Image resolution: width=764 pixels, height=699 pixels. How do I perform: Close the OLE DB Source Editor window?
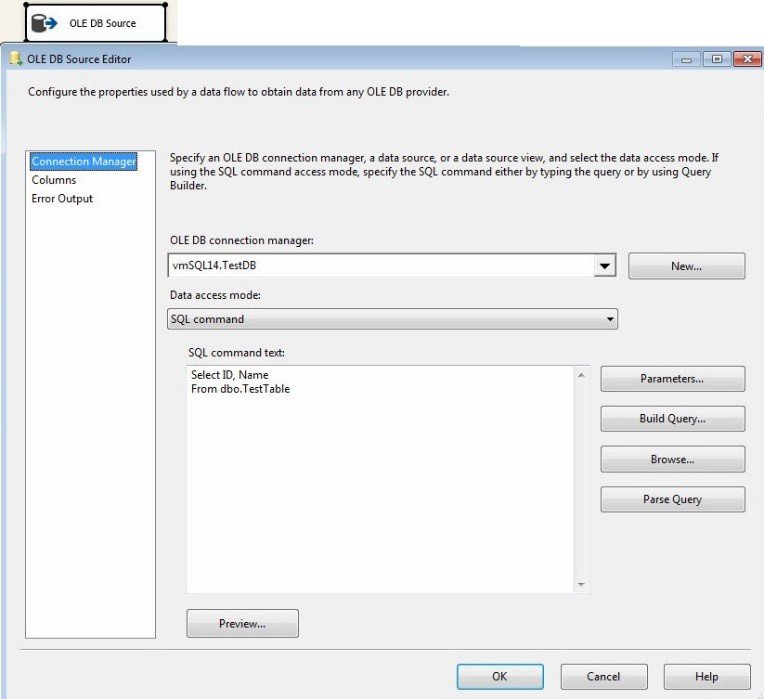tap(747, 59)
